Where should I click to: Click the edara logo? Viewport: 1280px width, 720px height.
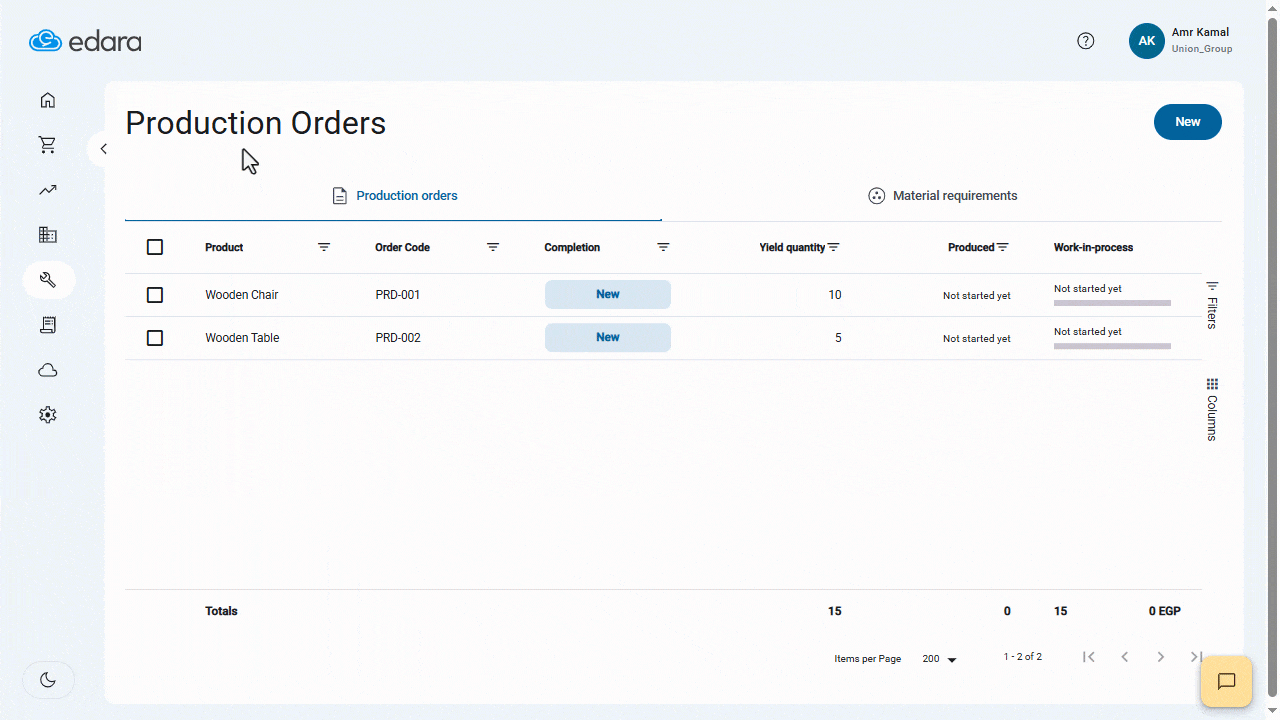85,41
